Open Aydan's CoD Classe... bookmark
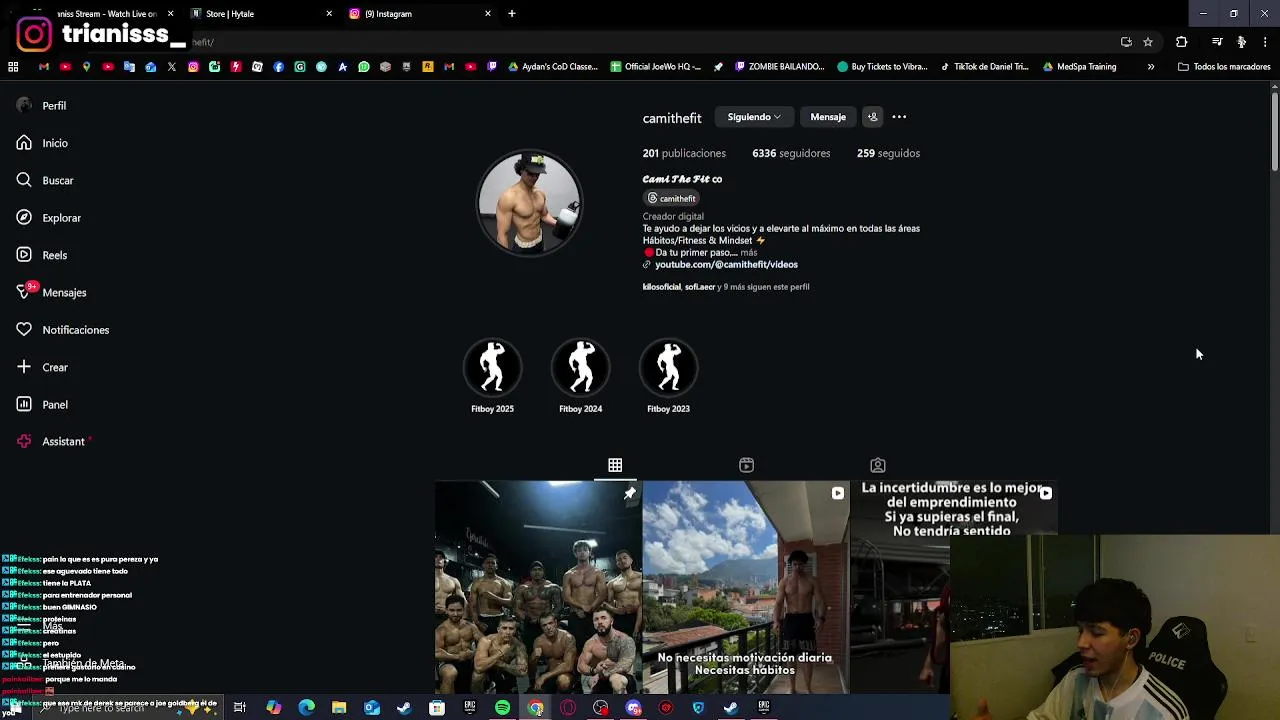1280x720 pixels. [x=553, y=67]
